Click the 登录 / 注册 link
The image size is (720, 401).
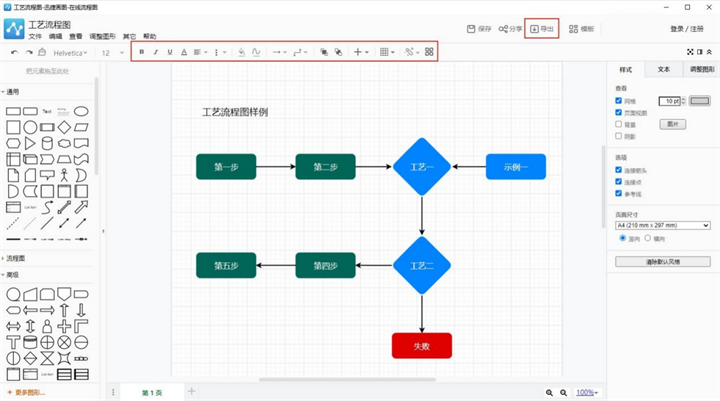click(686, 29)
